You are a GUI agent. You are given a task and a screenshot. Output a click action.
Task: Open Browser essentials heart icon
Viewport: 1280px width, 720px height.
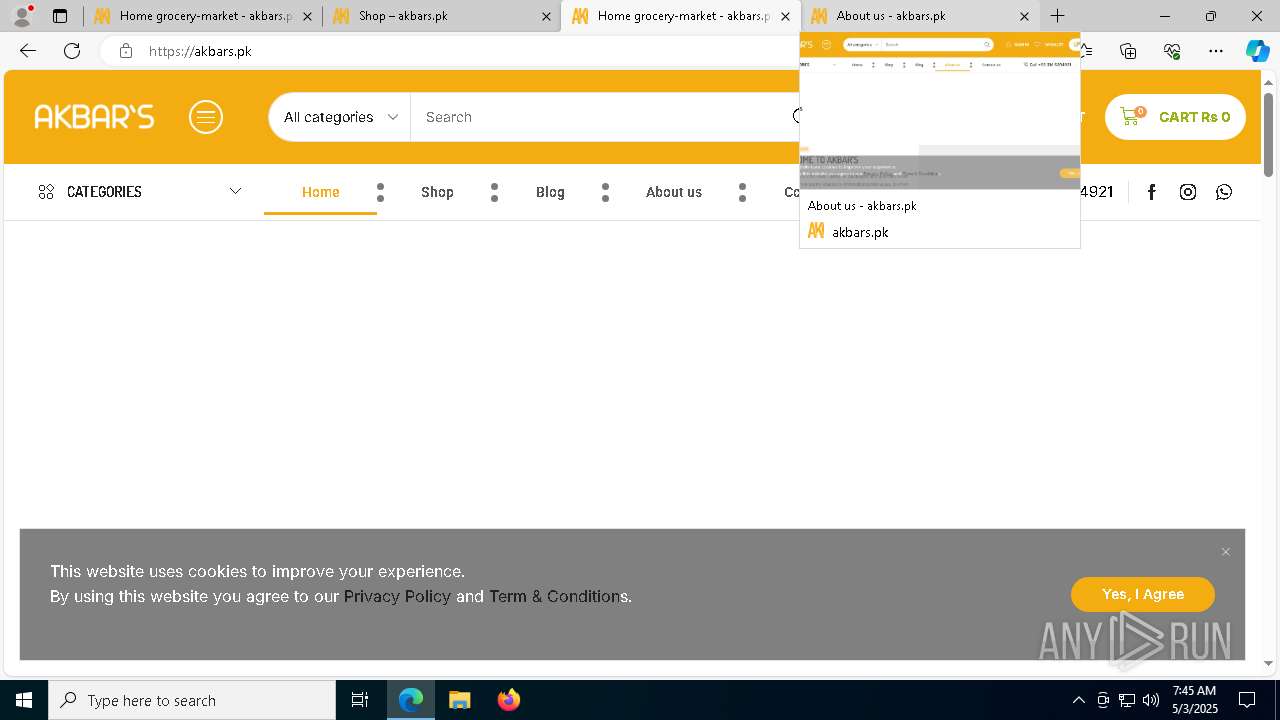pyautogui.click(x=1172, y=51)
